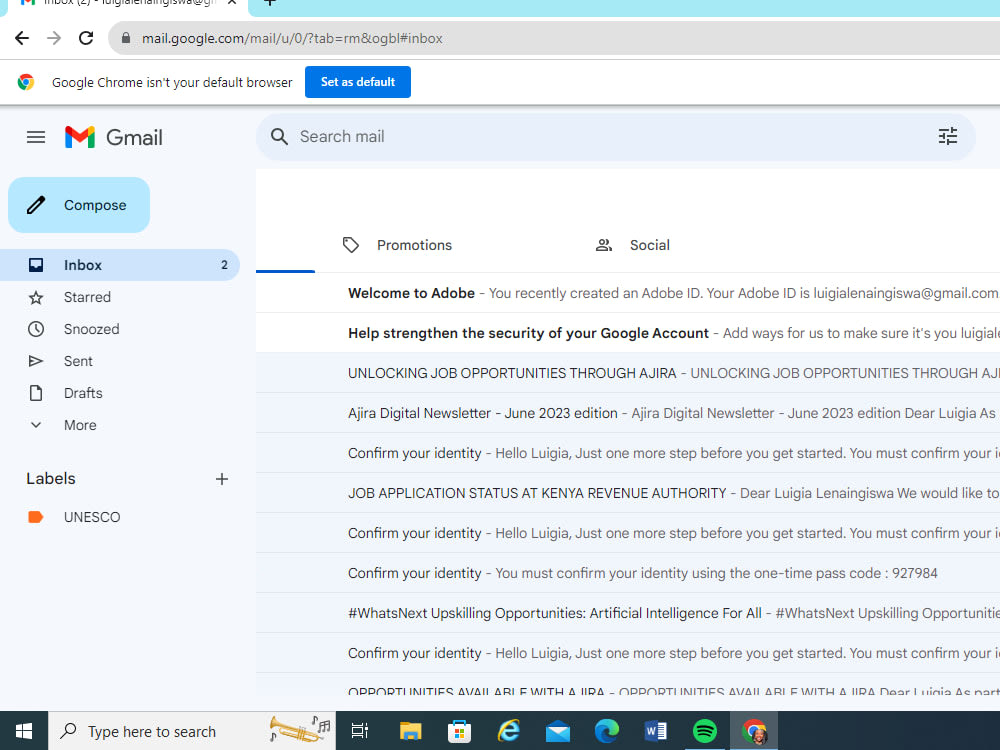Open Help strengthen the security email
The height and width of the screenshot is (750, 1000).
pyautogui.click(x=628, y=333)
